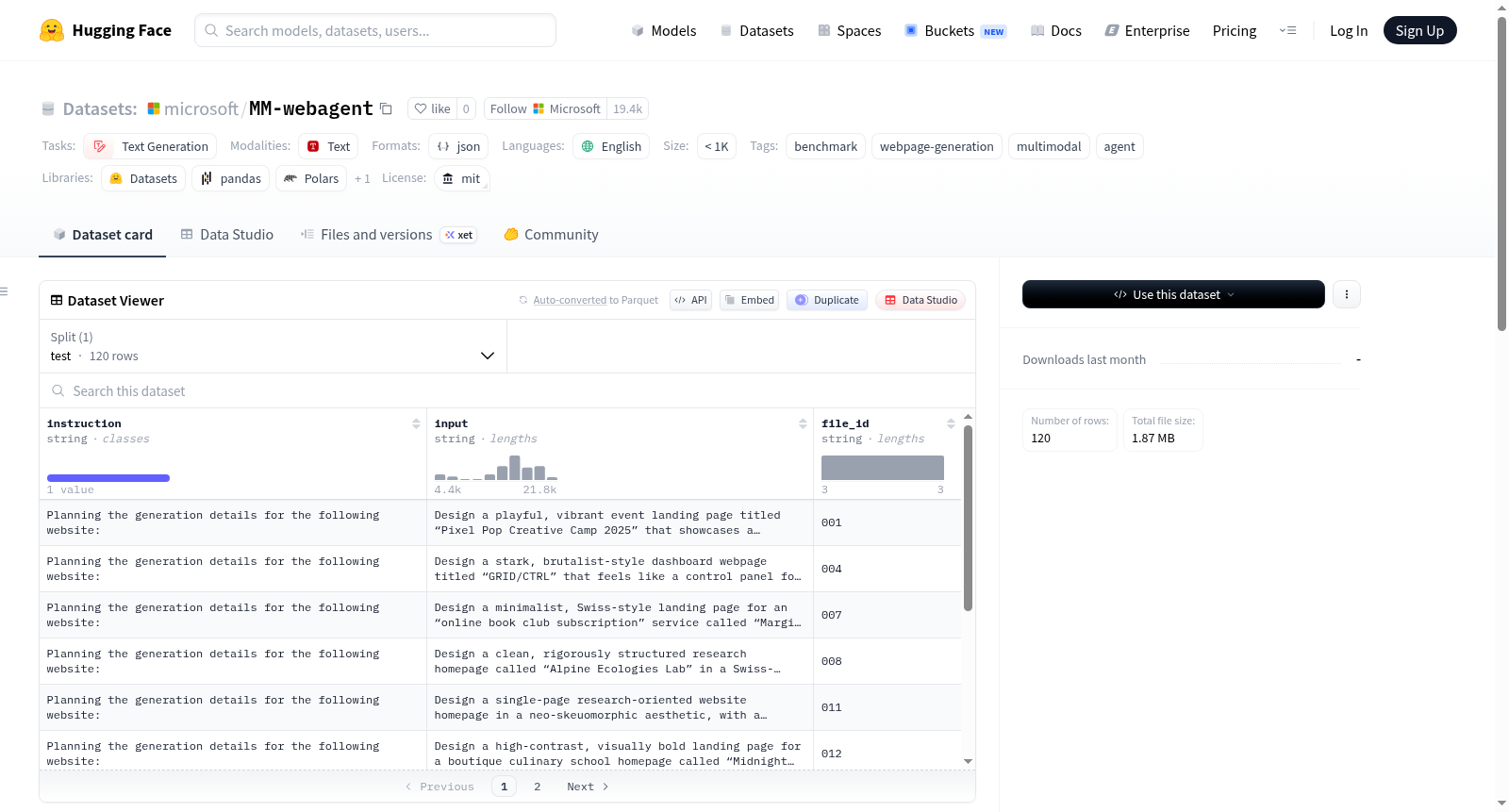Select the English language tag
Viewport: 1509px width, 812px height.
click(611, 146)
